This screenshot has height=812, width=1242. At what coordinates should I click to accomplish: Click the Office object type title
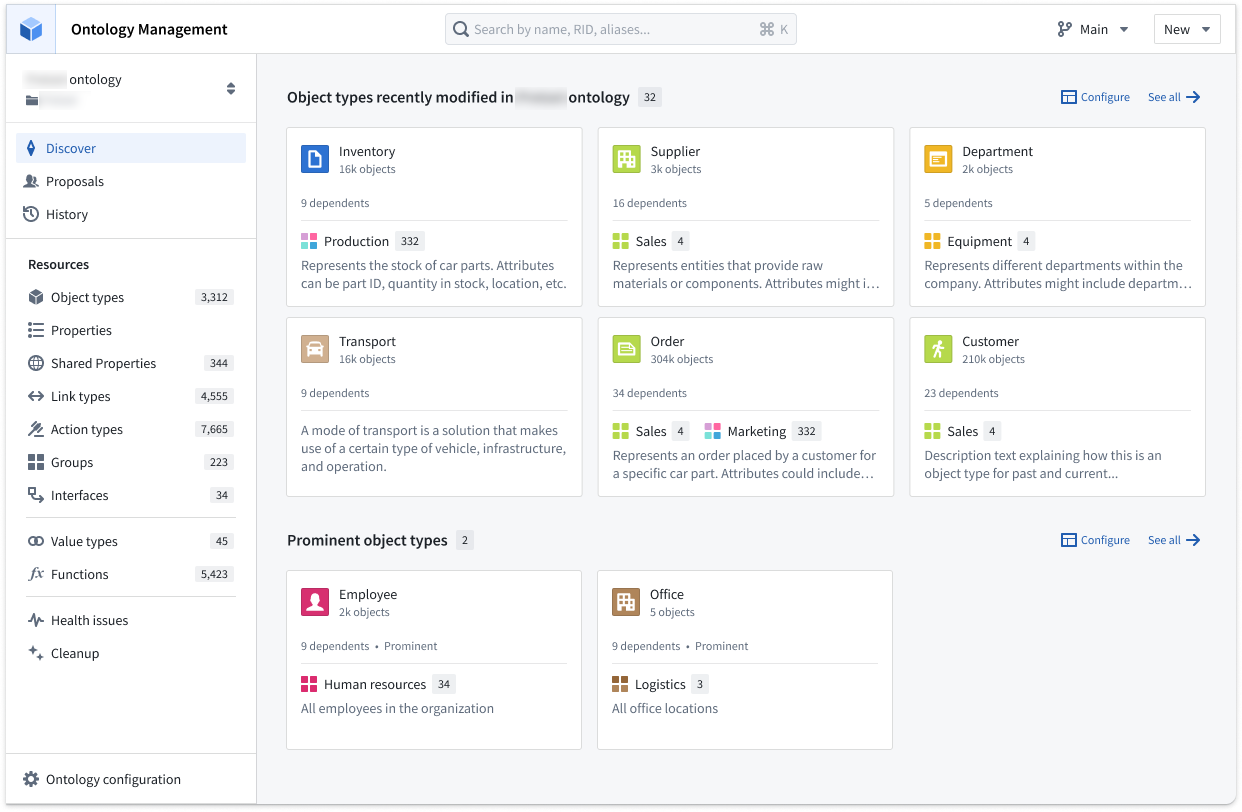pos(667,594)
